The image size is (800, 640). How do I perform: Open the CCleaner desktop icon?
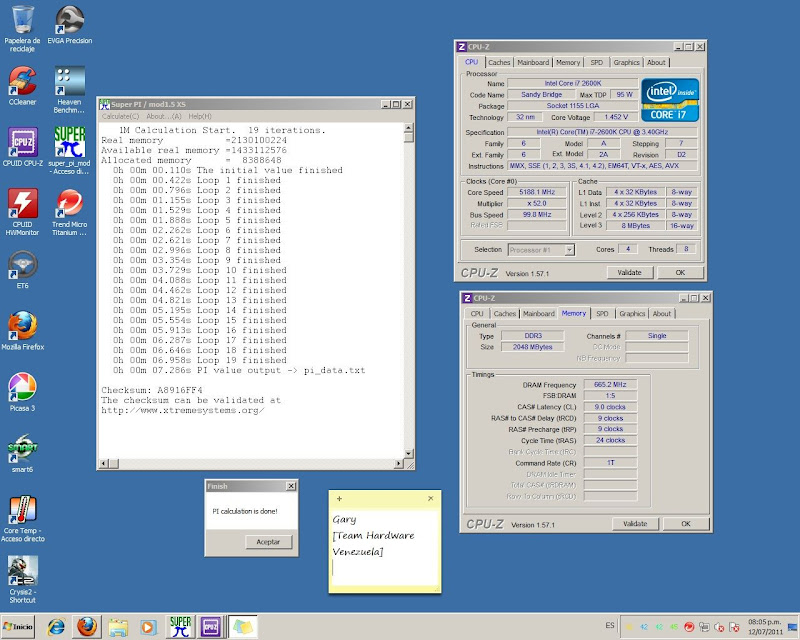pyautogui.click(x=22, y=82)
